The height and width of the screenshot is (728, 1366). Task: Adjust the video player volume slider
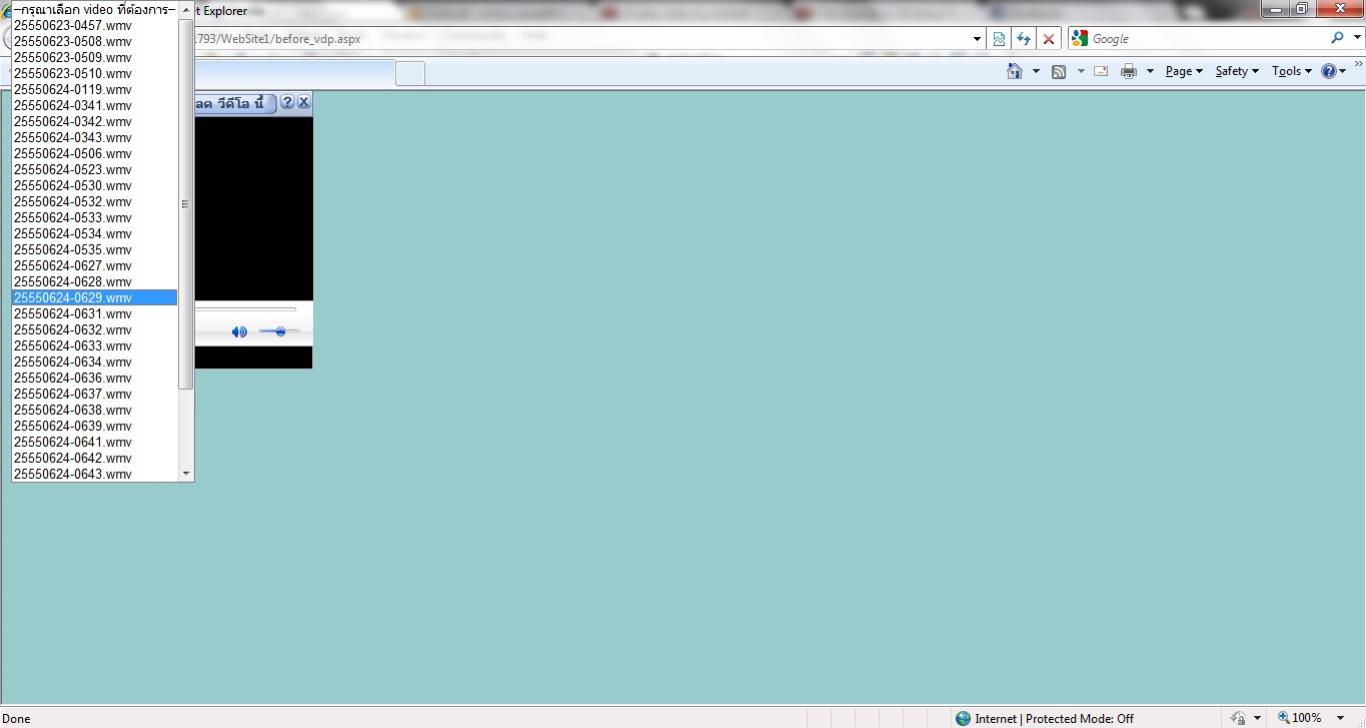coord(279,331)
